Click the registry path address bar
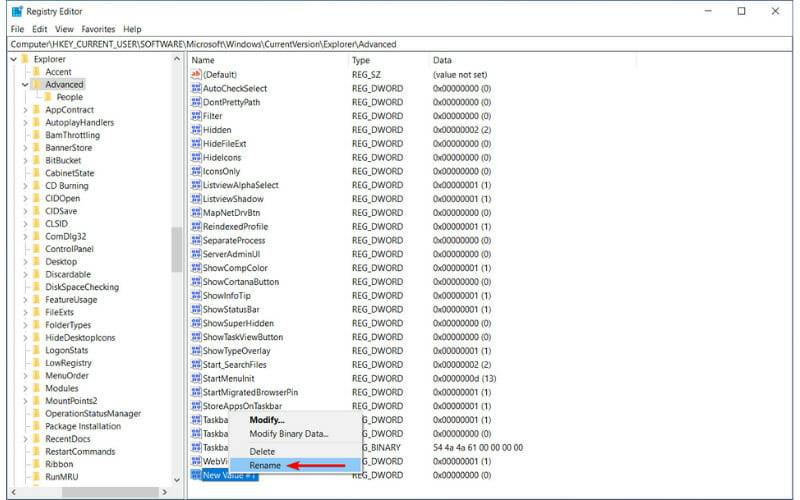This screenshot has height=500, width=800. pyautogui.click(x=400, y=44)
